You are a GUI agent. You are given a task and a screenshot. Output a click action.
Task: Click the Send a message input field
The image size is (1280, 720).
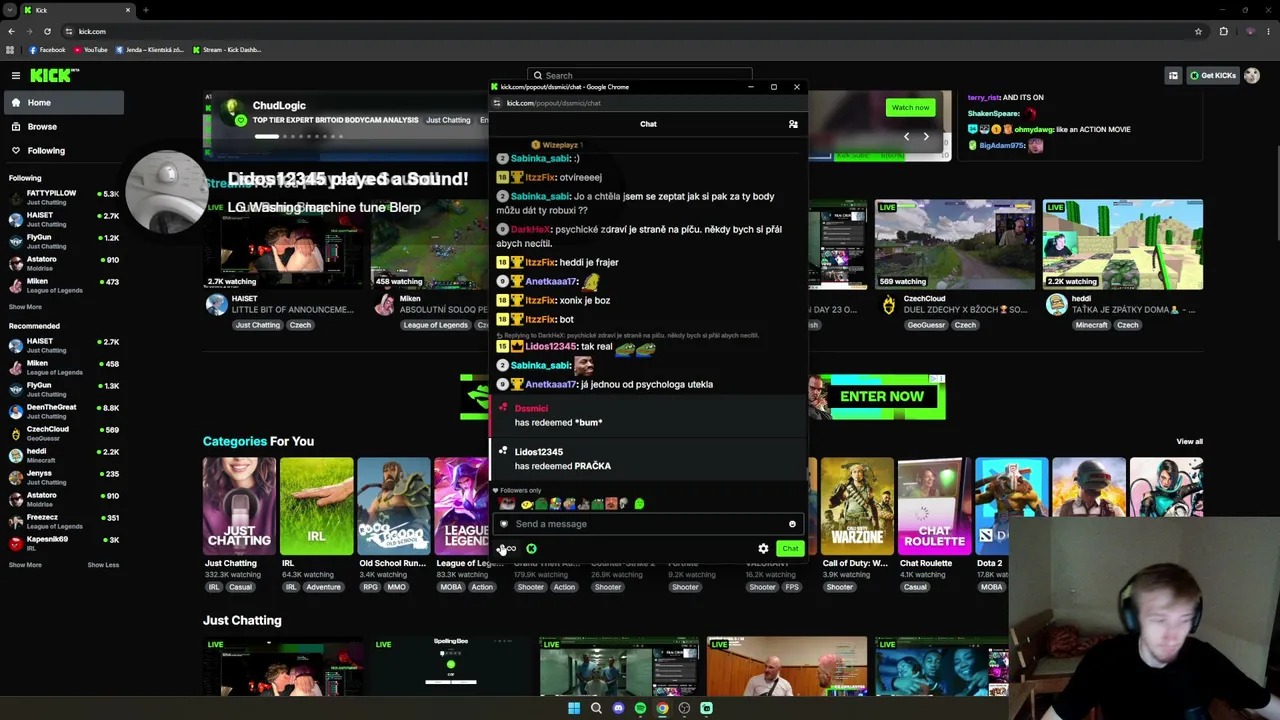(x=648, y=524)
